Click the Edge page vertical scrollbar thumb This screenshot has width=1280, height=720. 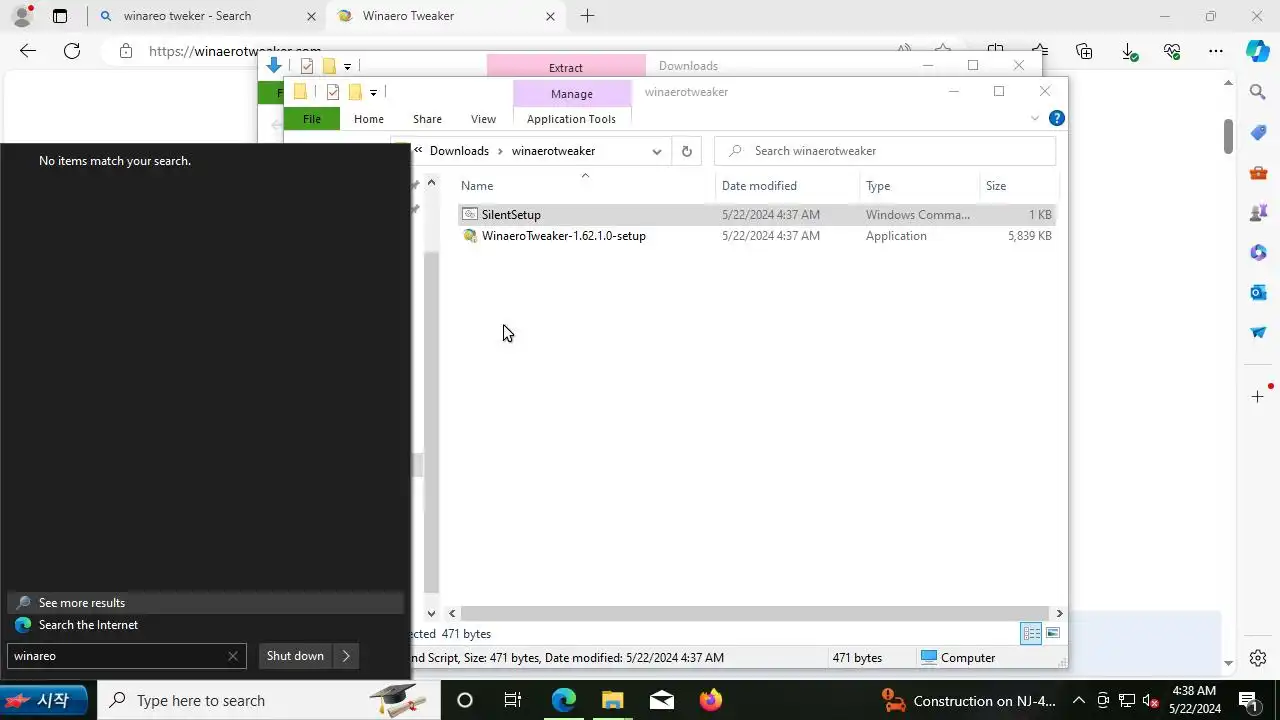(1229, 136)
